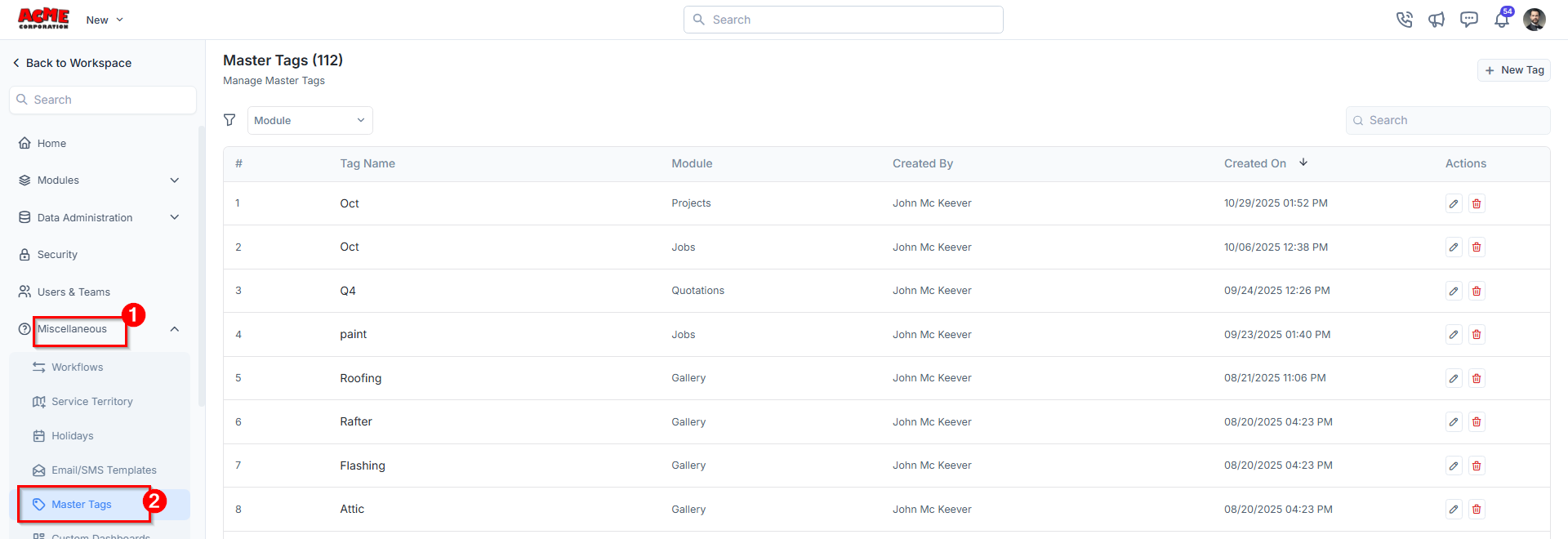This screenshot has height=539, width=1568.
Task: Edit the Q4 tag
Action: pos(1454,291)
